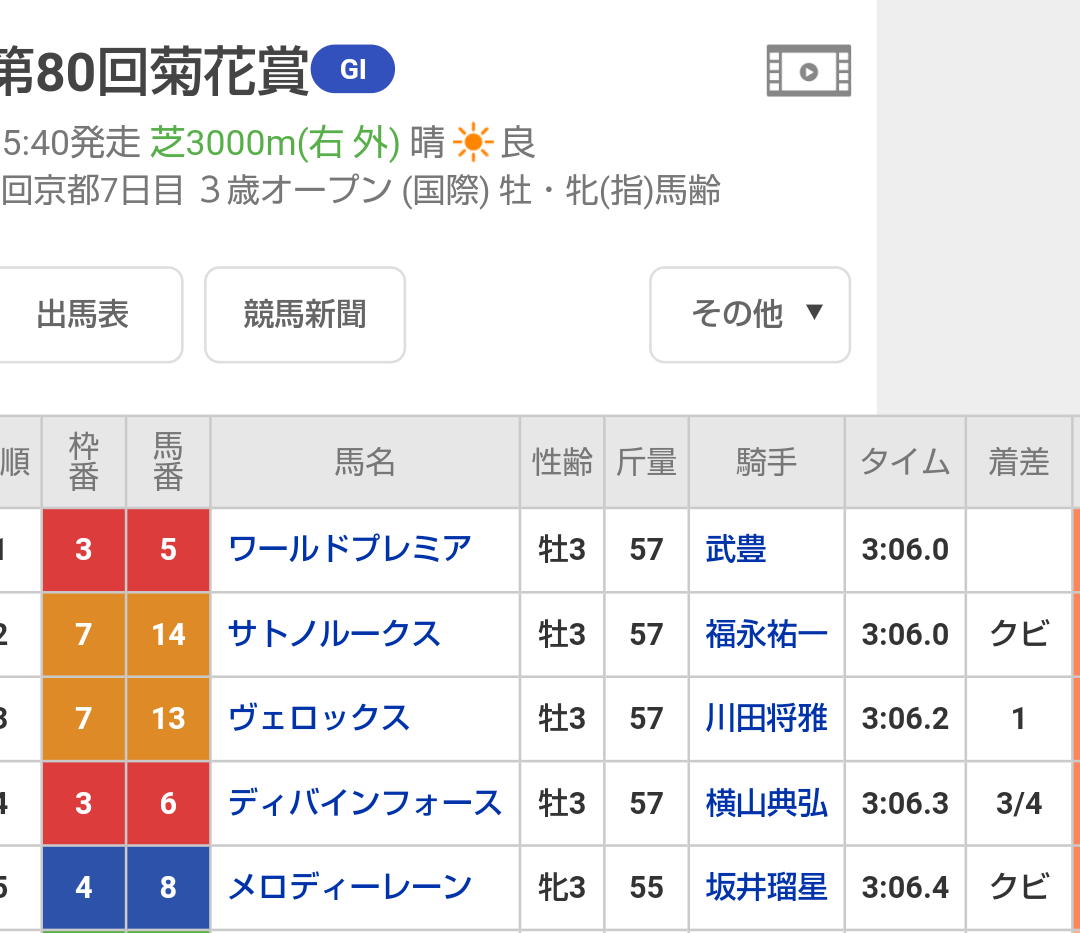The height and width of the screenshot is (933, 1080).
Task: Open the その他 dropdown menu
Action: click(750, 314)
